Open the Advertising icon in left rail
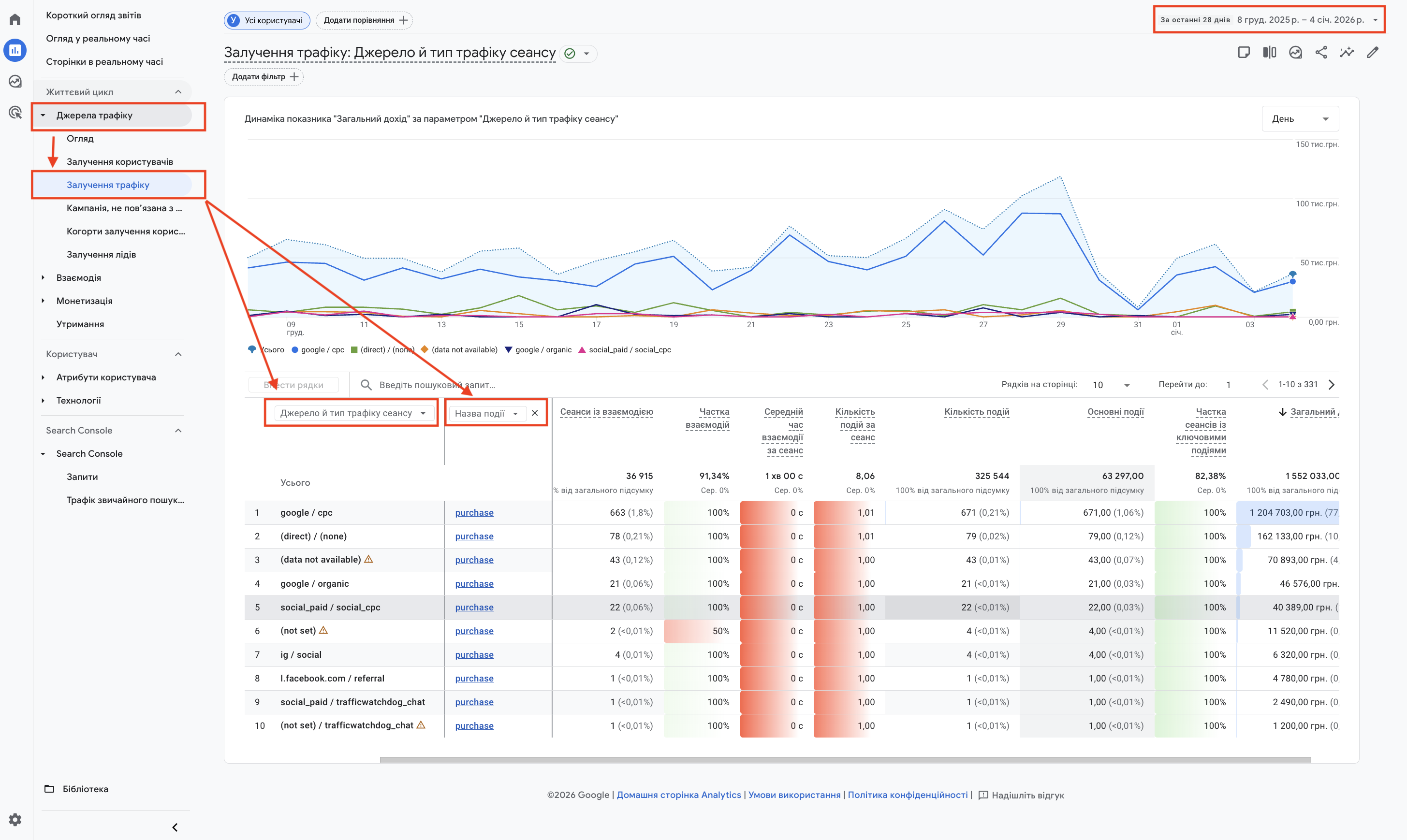This screenshot has height=840, width=1407. pos(15,112)
